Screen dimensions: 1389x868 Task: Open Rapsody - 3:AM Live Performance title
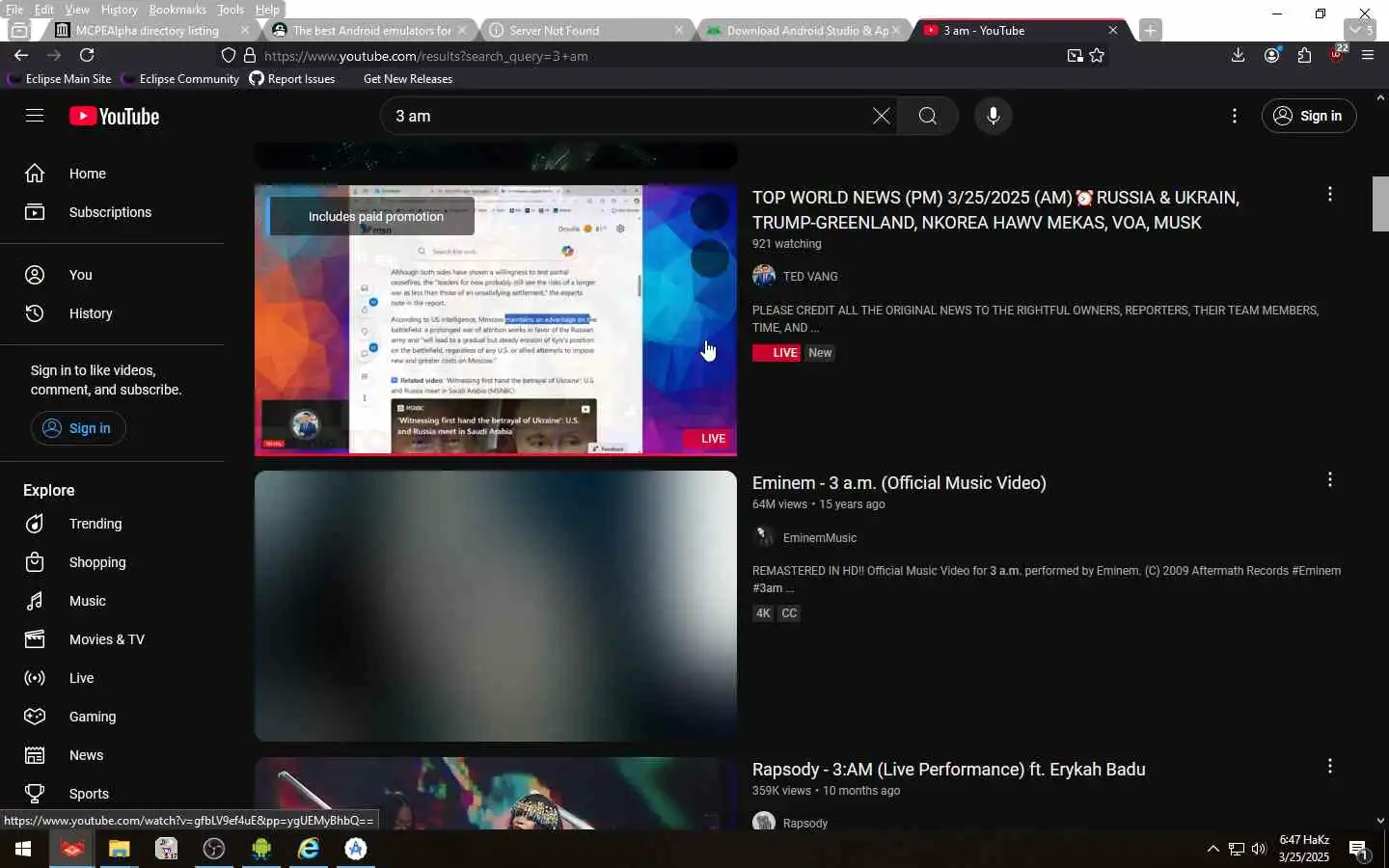pos(949,770)
